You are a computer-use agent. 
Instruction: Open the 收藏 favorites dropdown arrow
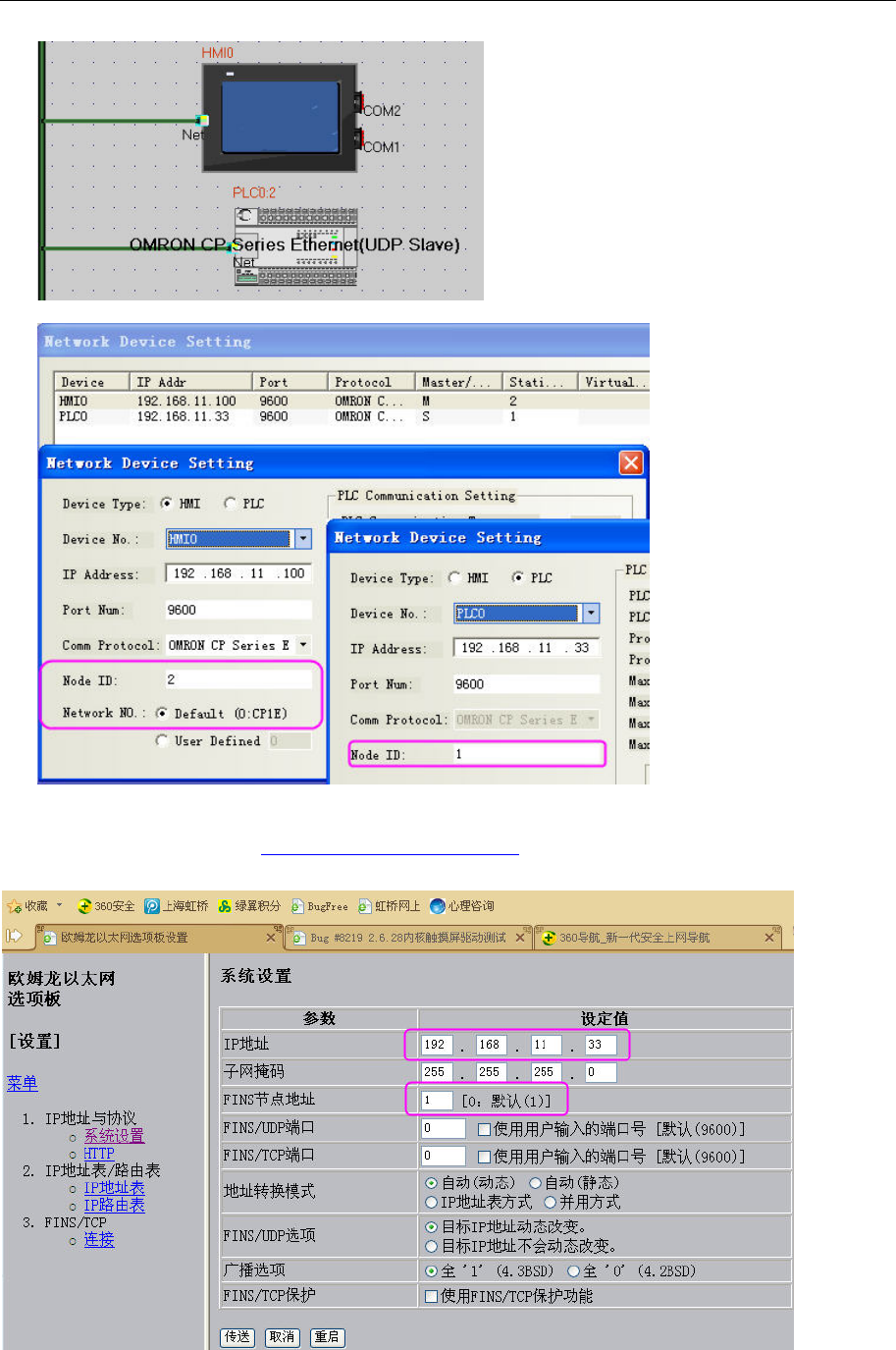60,905
